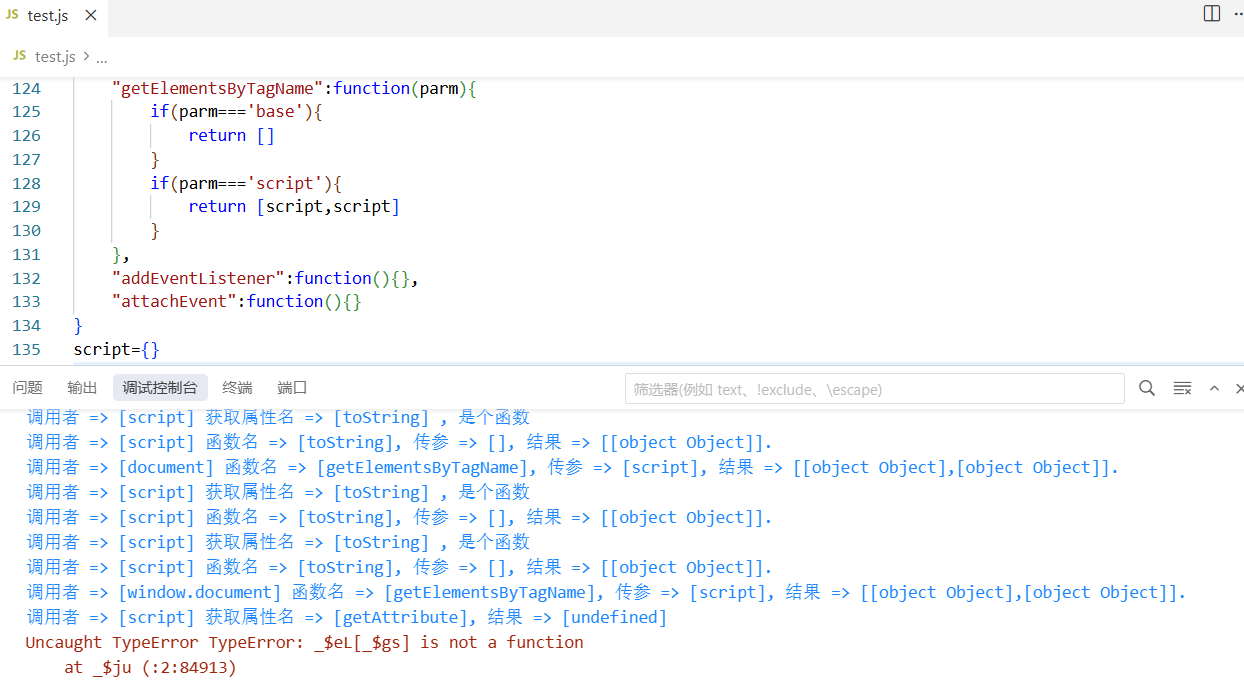1244x680 pixels.
Task: Focus the debug console filter input field
Action: [x=873, y=389]
